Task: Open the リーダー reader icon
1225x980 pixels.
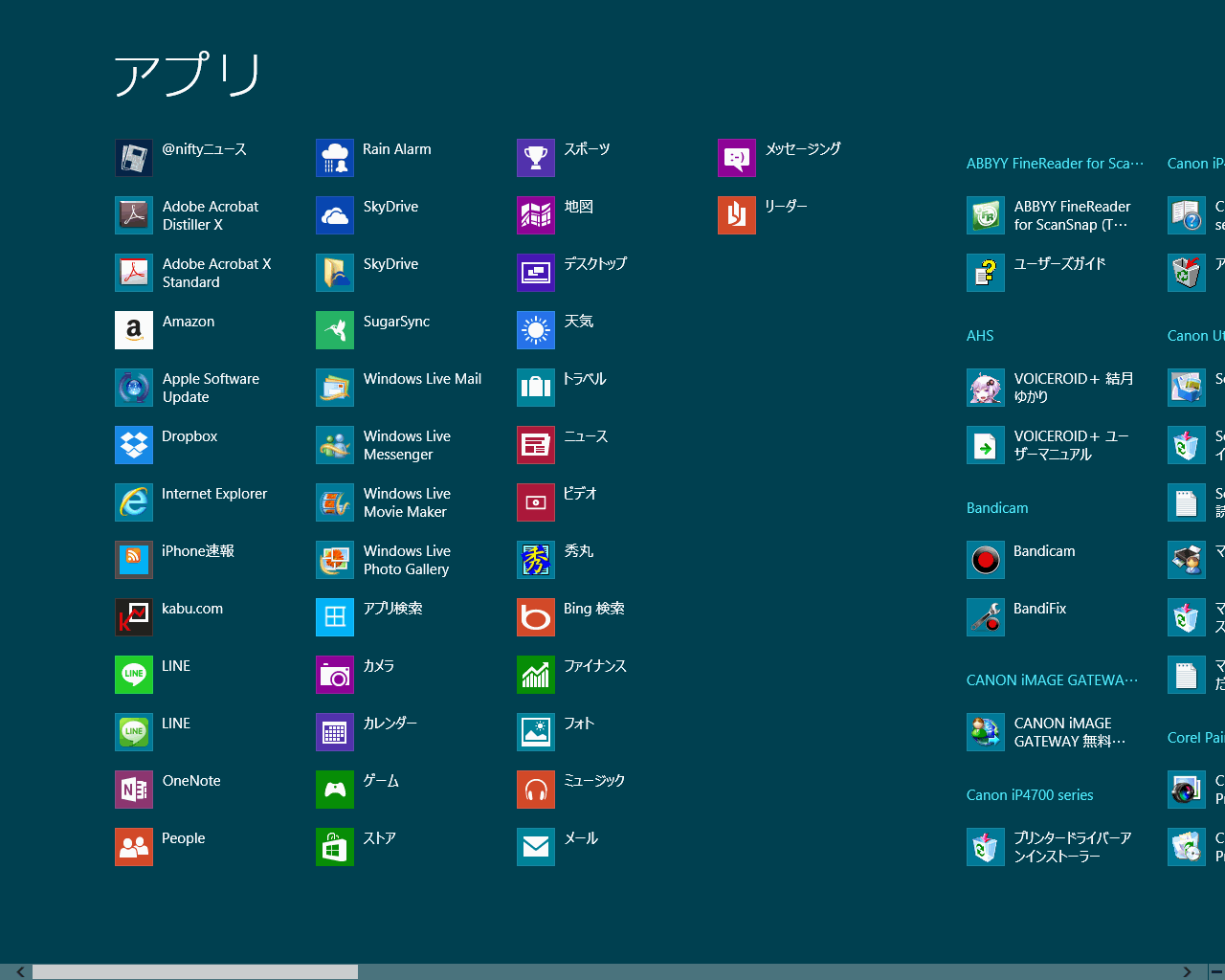Action: point(737,215)
